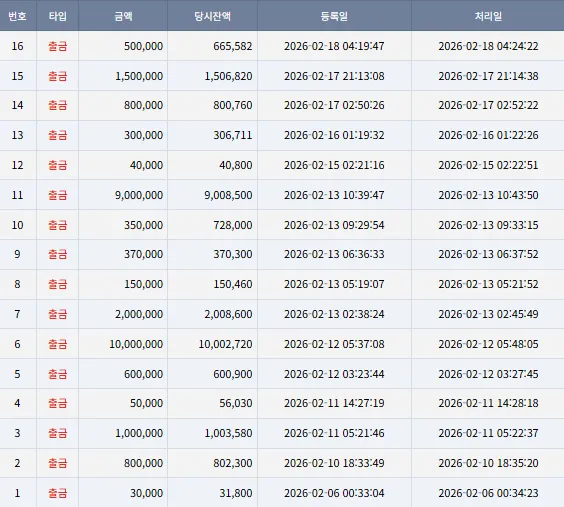The height and width of the screenshot is (507, 564).
Task: Click registration date 2026-02-13 10:39:47
Action: coord(334,195)
